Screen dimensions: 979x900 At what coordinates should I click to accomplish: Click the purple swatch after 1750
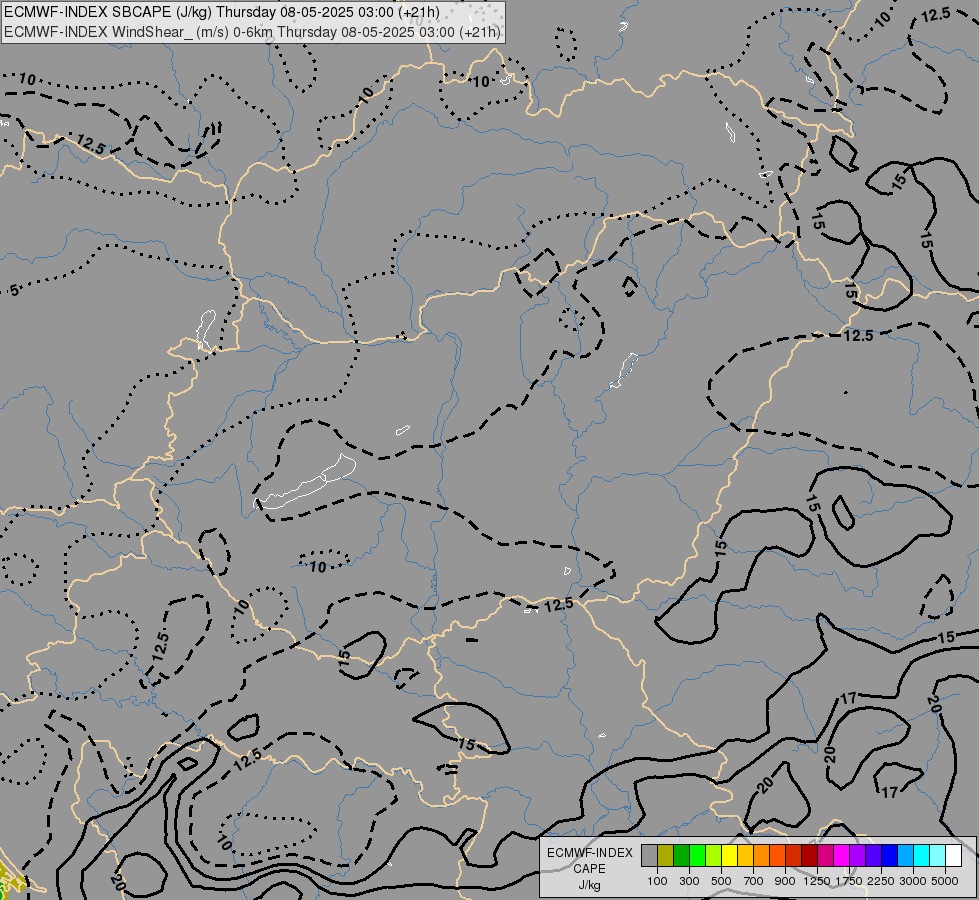pyautogui.click(x=858, y=856)
